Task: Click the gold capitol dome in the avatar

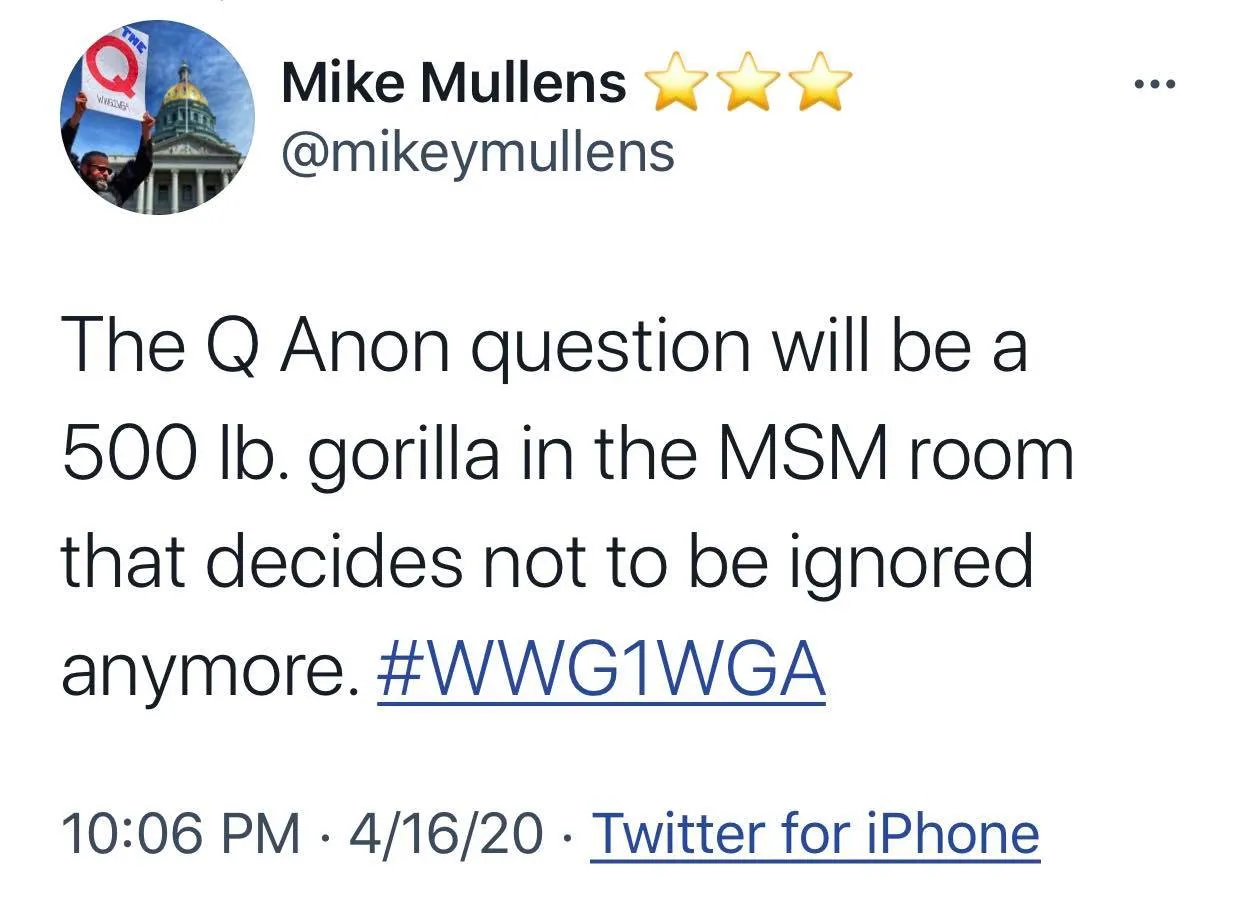Action: (x=184, y=91)
